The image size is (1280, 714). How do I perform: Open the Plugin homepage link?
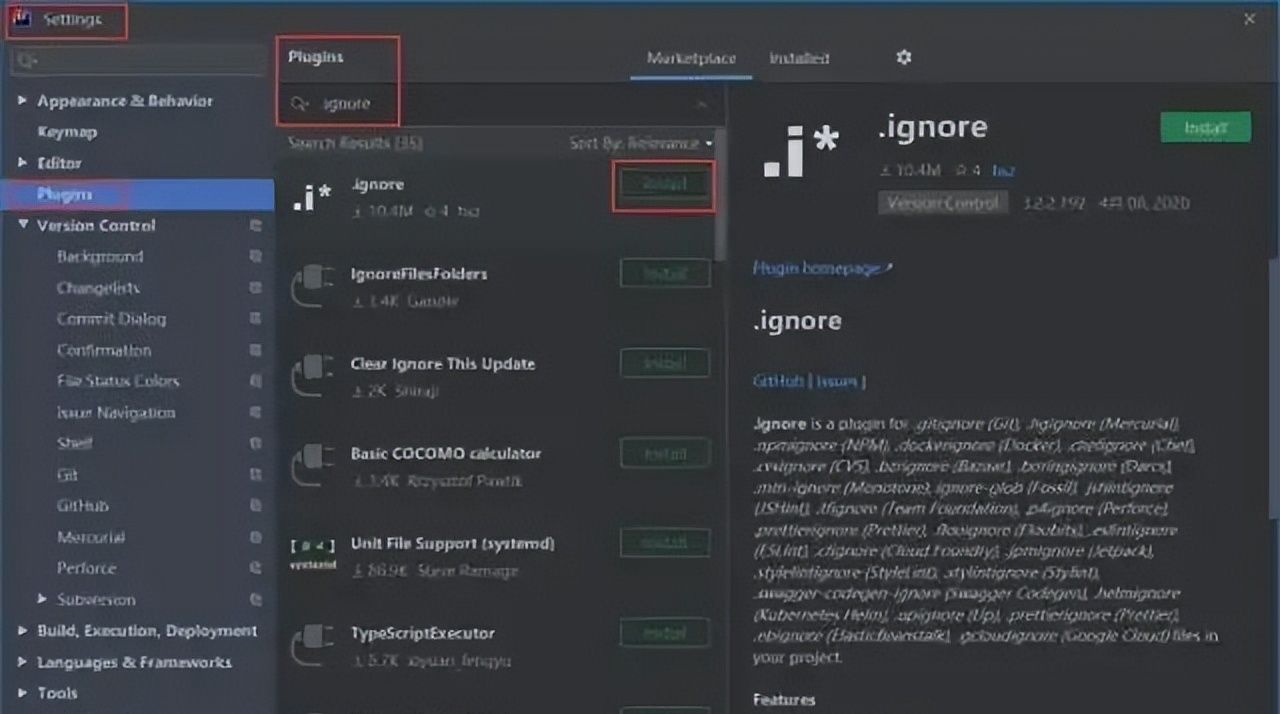pyautogui.click(x=821, y=269)
